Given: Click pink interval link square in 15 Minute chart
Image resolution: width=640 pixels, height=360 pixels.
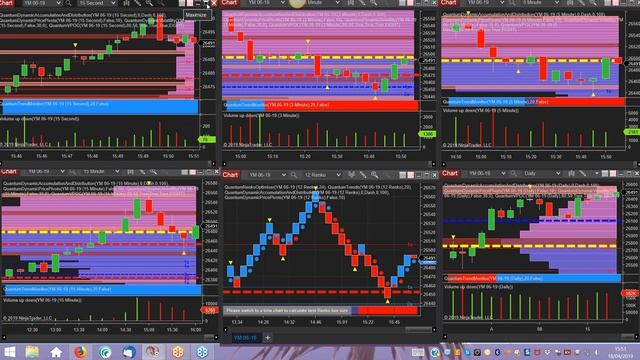Looking at the screenshot, I should [x=193, y=172].
